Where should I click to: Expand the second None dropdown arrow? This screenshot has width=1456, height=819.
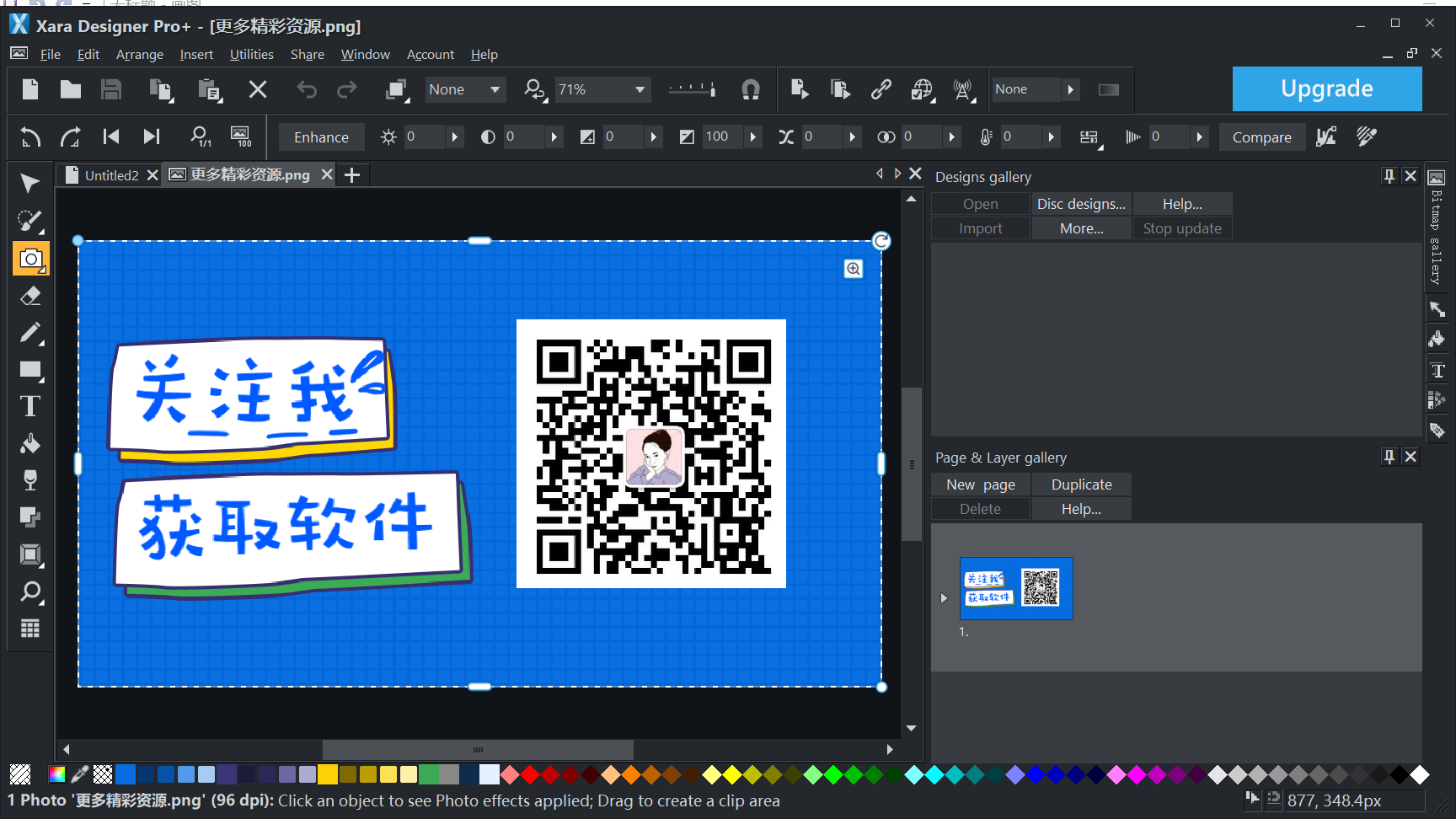(1070, 89)
